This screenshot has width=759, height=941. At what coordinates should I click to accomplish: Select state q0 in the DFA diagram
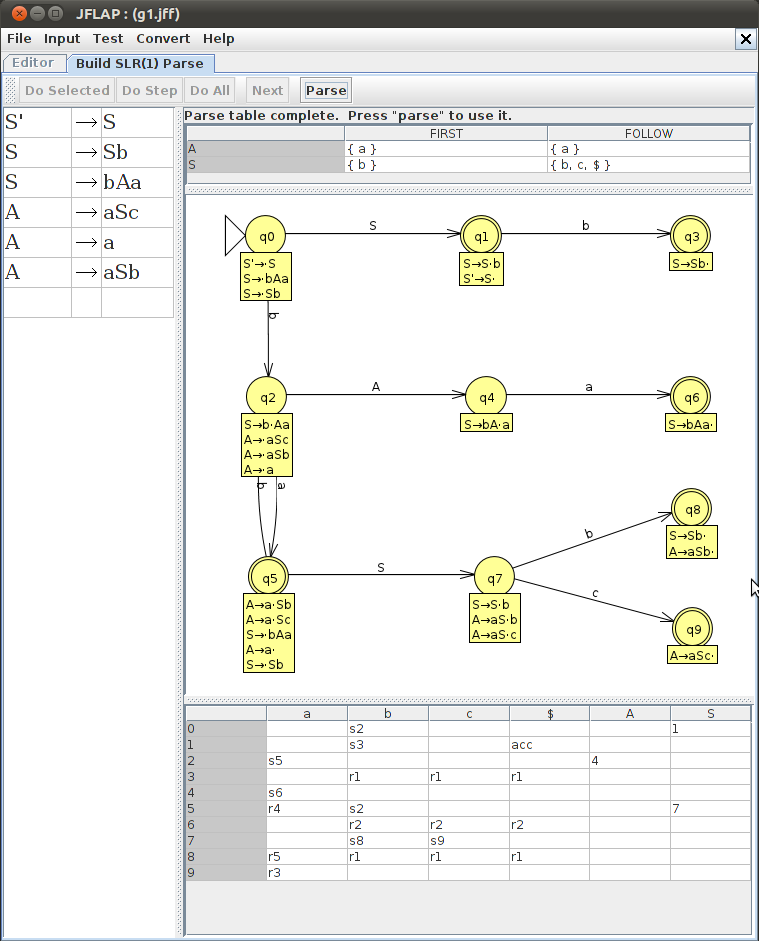(267, 236)
